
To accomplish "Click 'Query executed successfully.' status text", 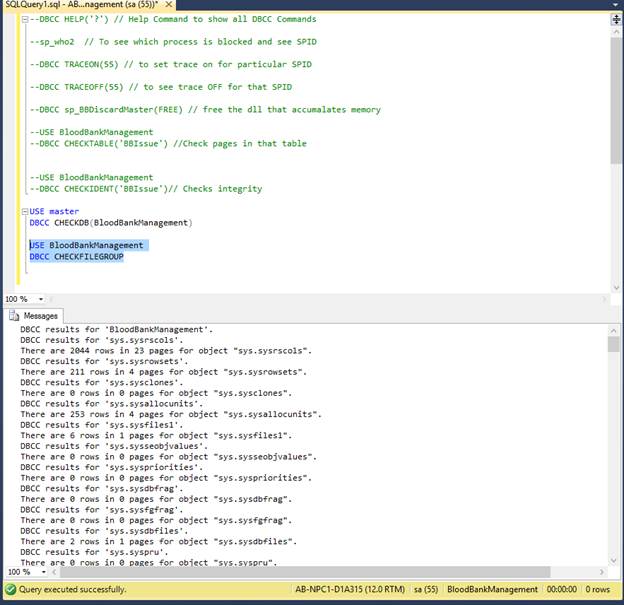I will pos(72,589).
